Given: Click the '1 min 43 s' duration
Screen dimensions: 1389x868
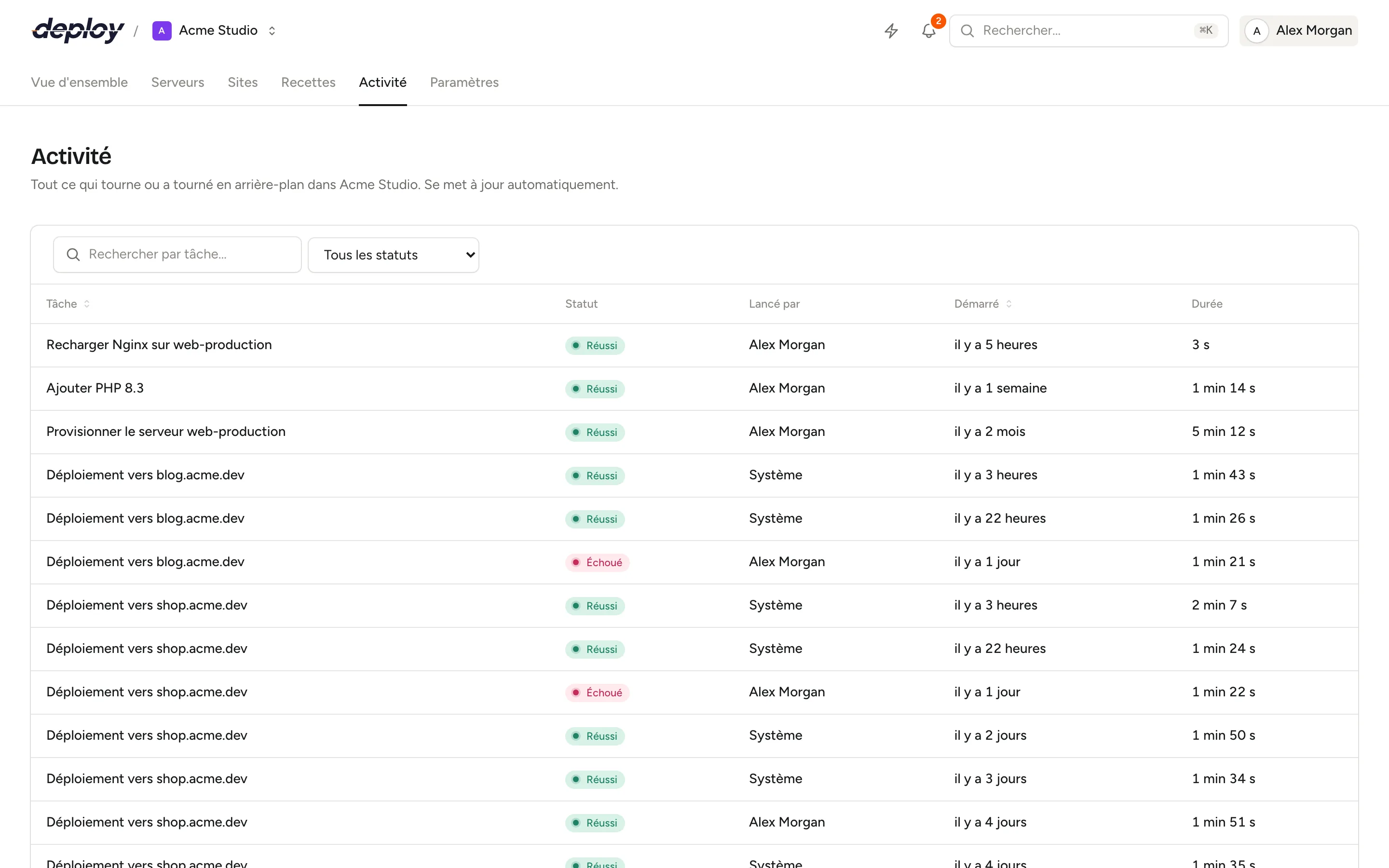Looking at the screenshot, I should click(1223, 475).
